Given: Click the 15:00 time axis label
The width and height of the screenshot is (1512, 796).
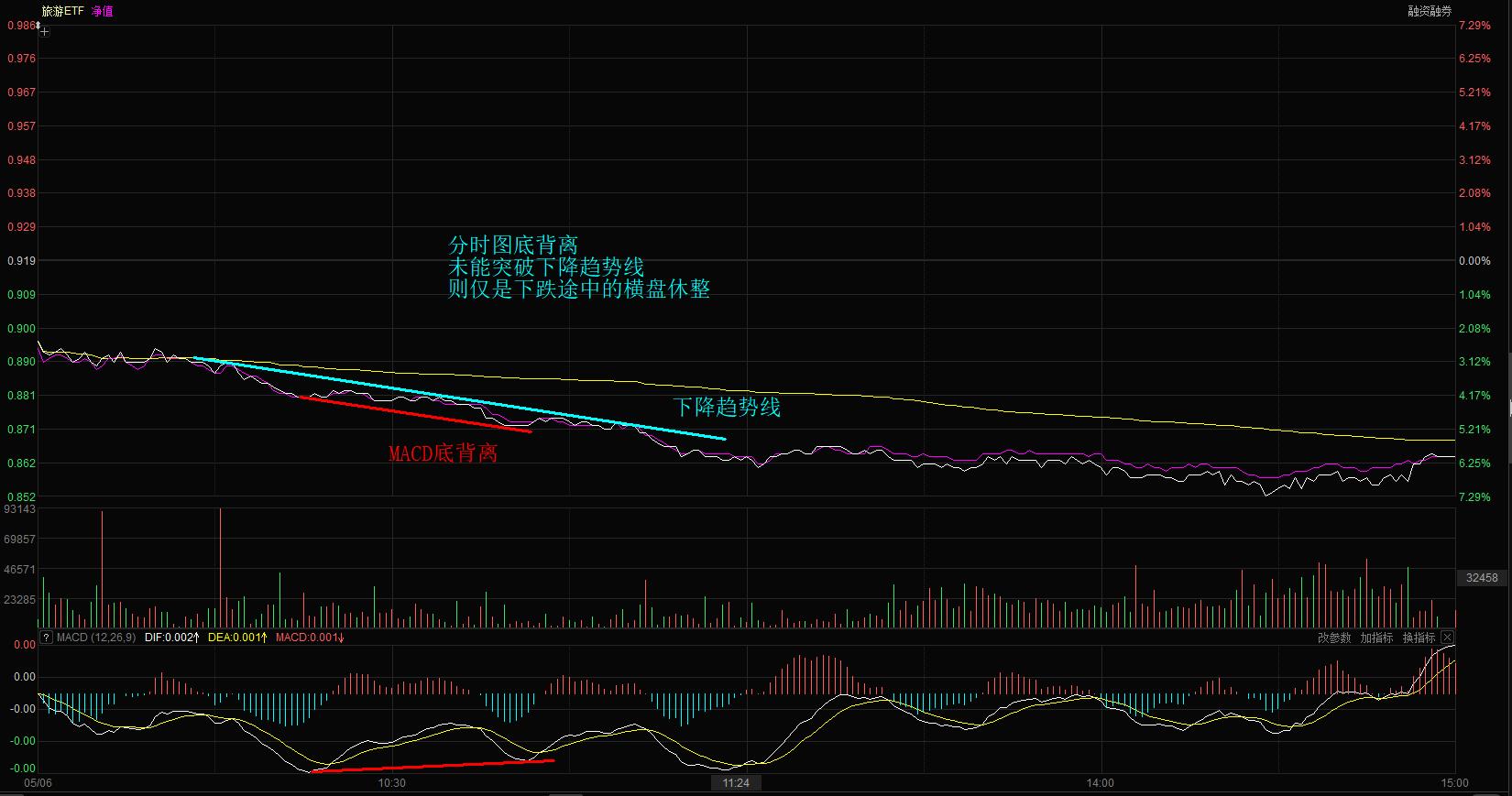Looking at the screenshot, I should pyautogui.click(x=1454, y=783).
